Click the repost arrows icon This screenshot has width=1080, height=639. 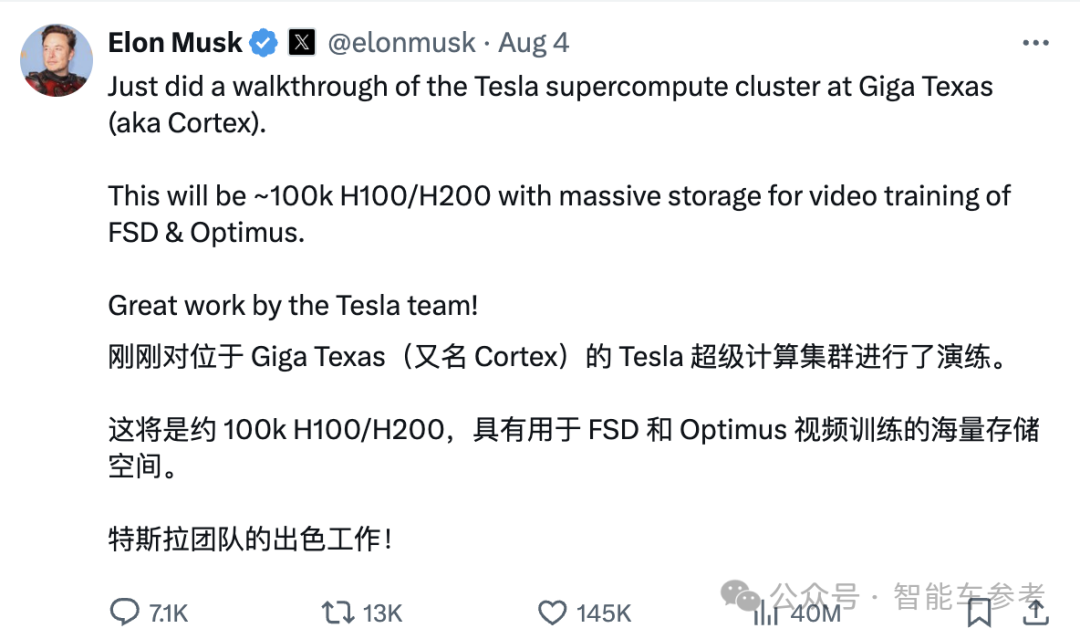pyautogui.click(x=335, y=611)
